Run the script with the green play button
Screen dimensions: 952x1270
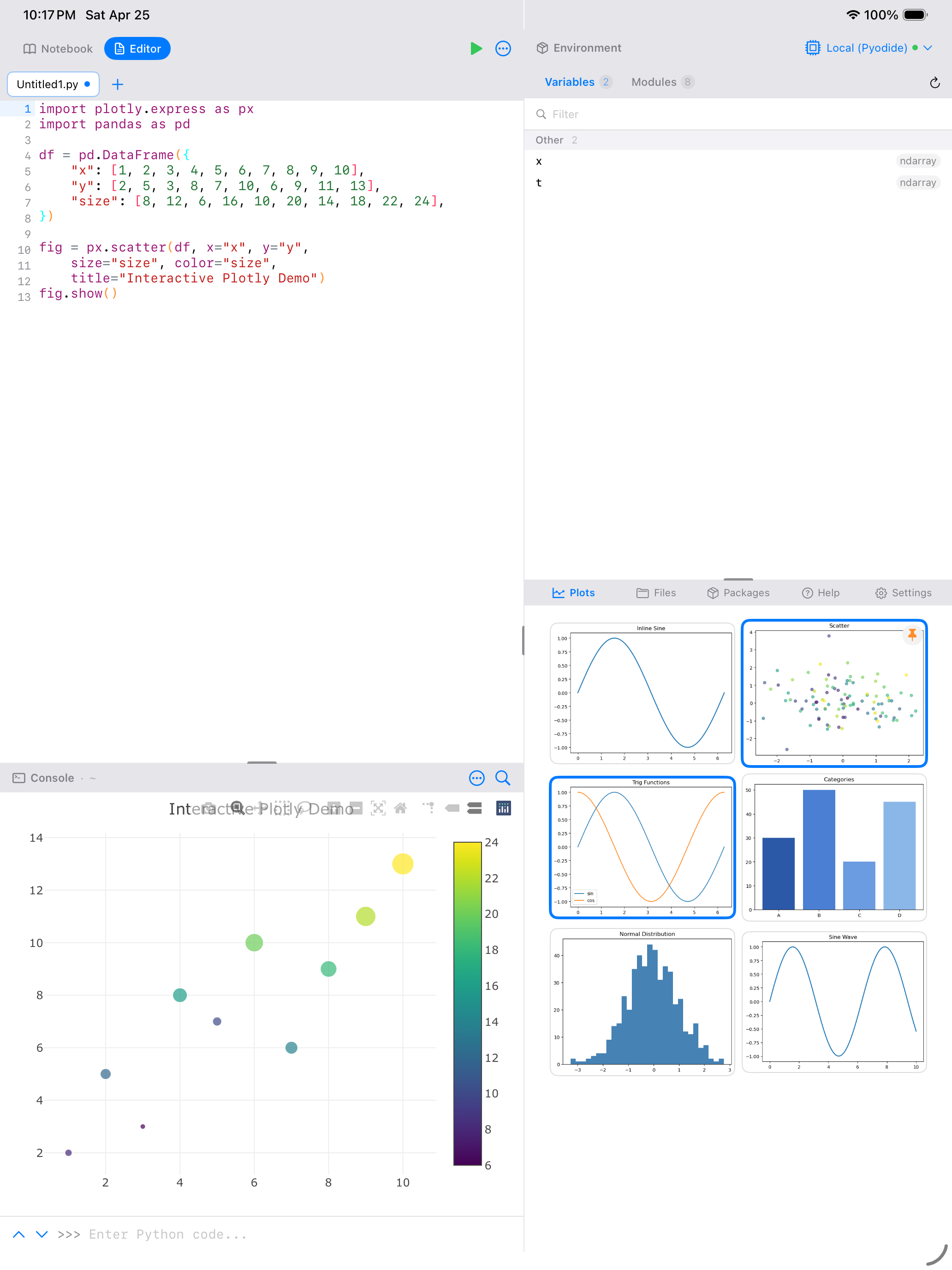point(476,49)
